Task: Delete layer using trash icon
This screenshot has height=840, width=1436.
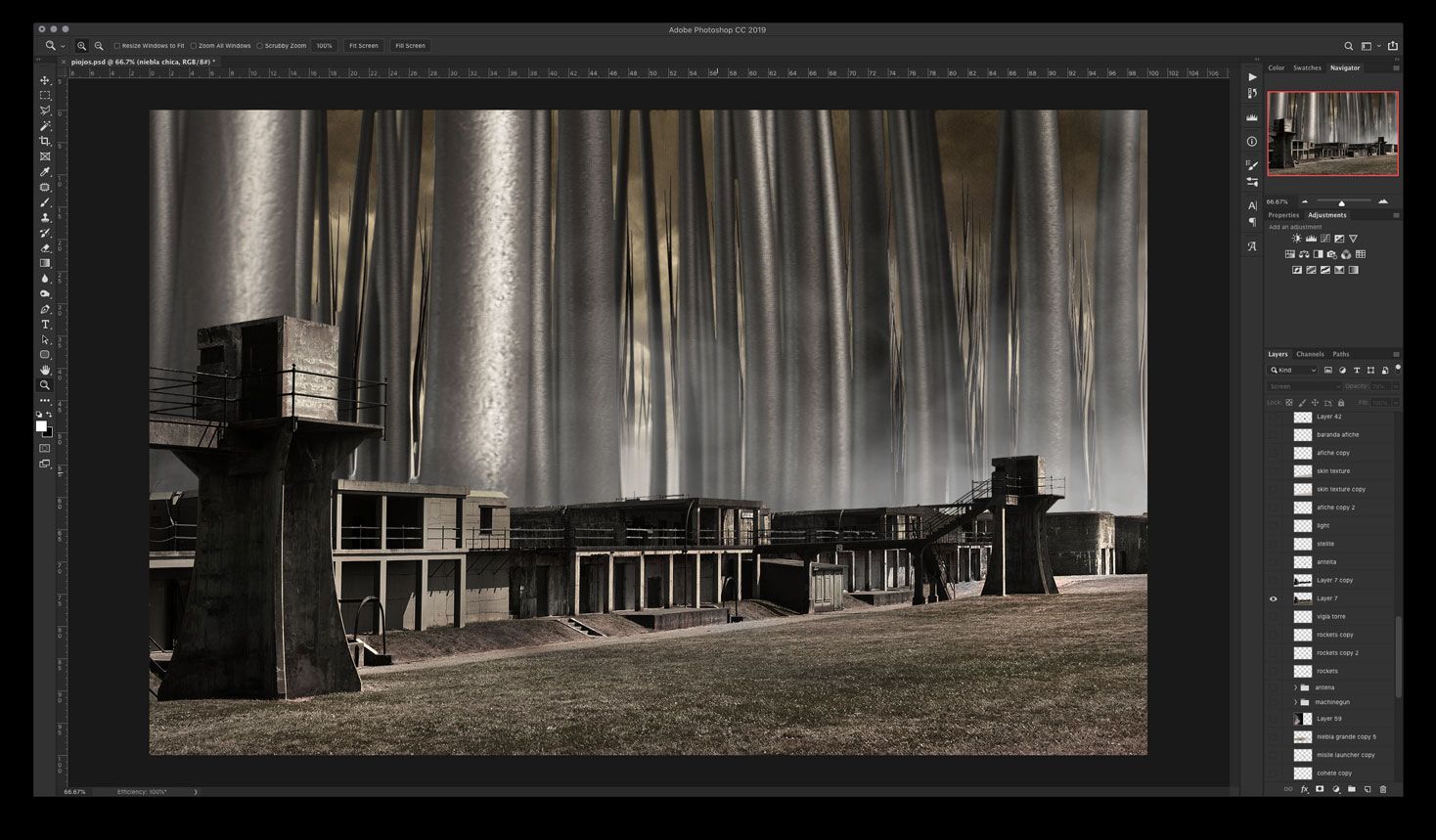Action: tap(1383, 789)
